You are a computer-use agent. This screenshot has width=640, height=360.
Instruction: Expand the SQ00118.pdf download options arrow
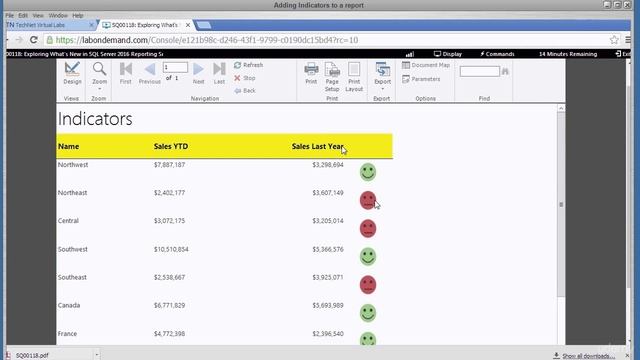tap(97, 355)
